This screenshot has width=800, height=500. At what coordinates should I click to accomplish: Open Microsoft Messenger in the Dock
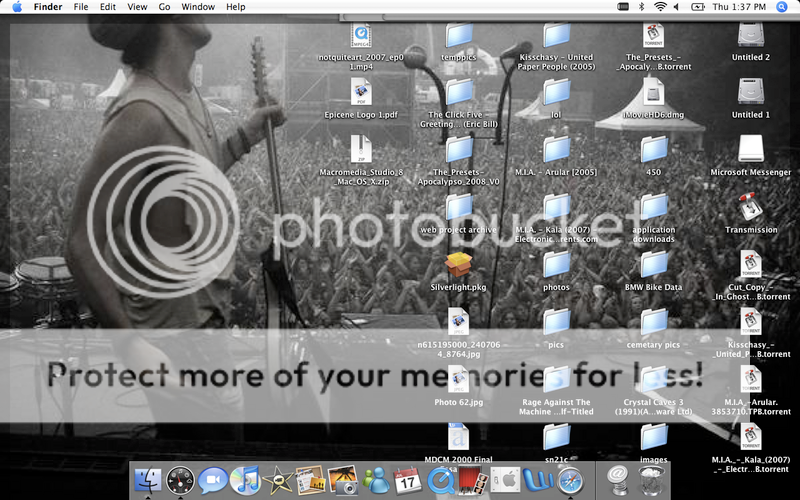coord(376,480)
